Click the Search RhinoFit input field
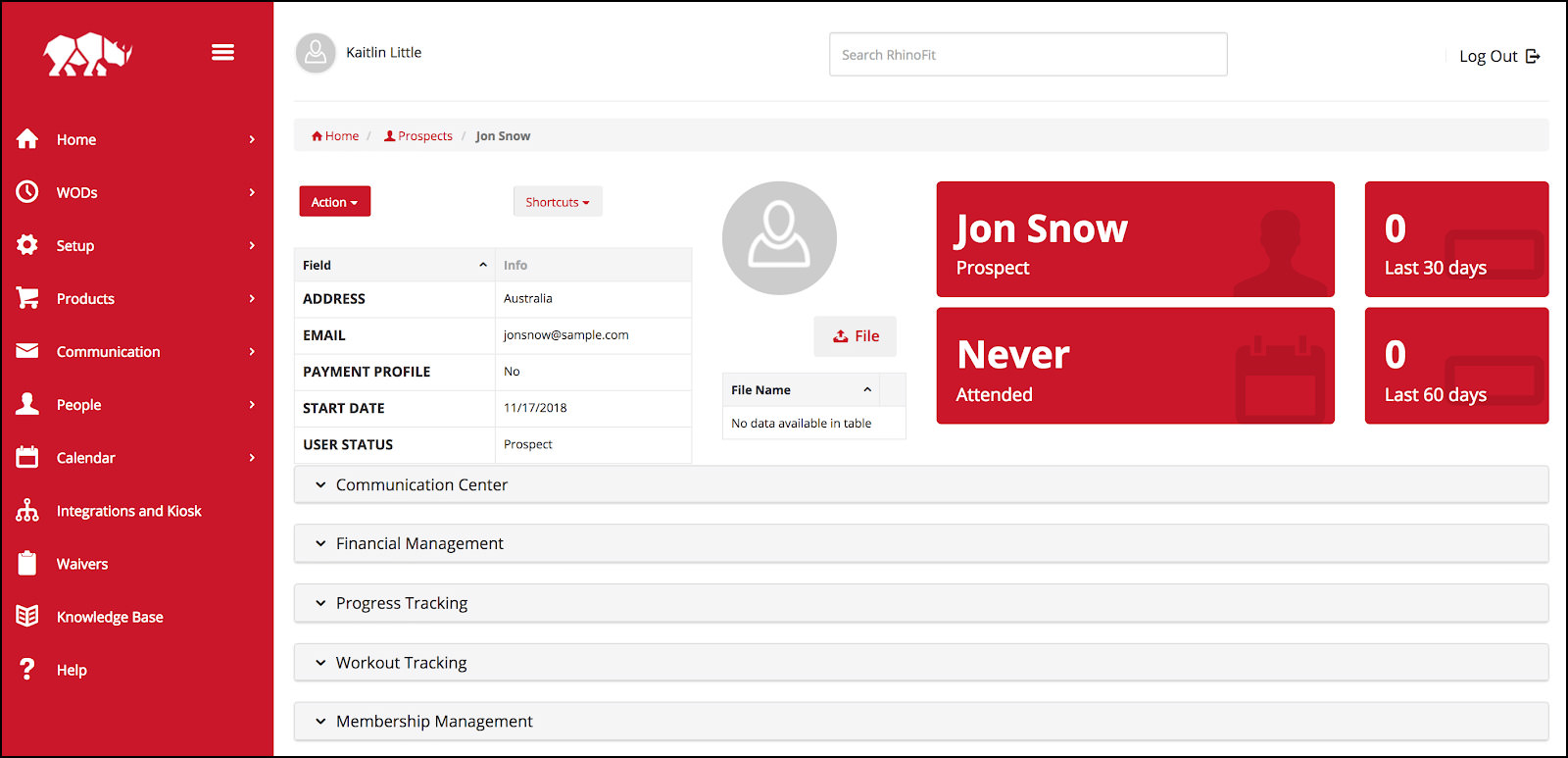Image resolution: width=1568 pixels, height=758 pixels. [1027, 55]
